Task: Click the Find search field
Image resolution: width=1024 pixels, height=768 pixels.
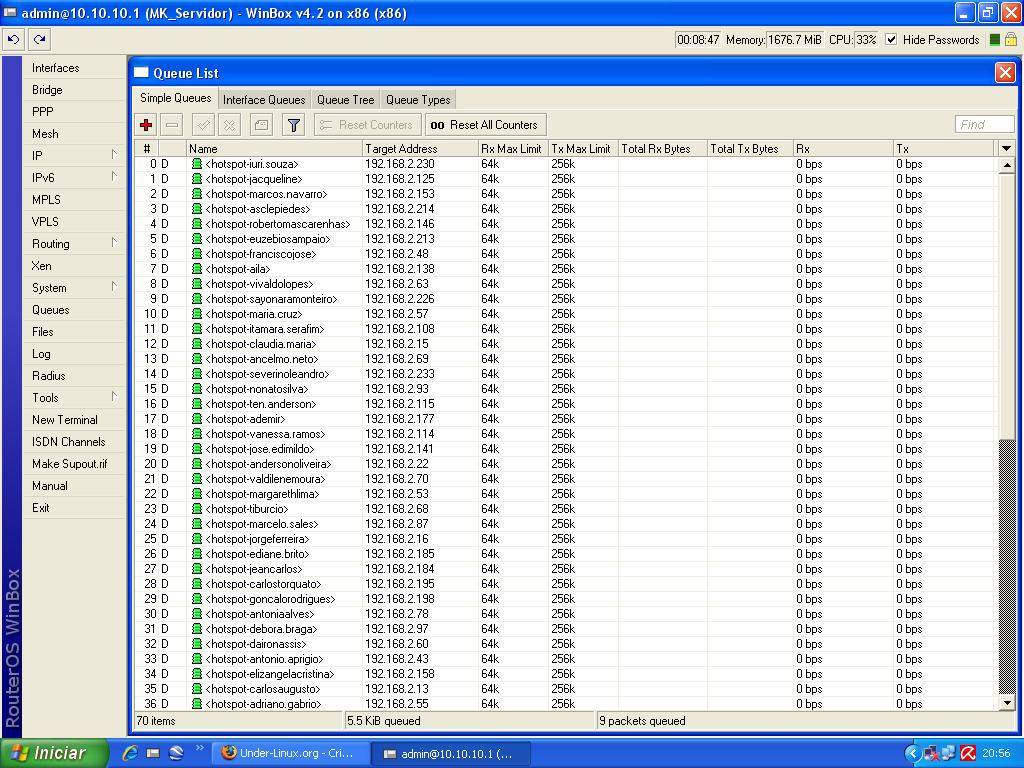Action: 984,125
